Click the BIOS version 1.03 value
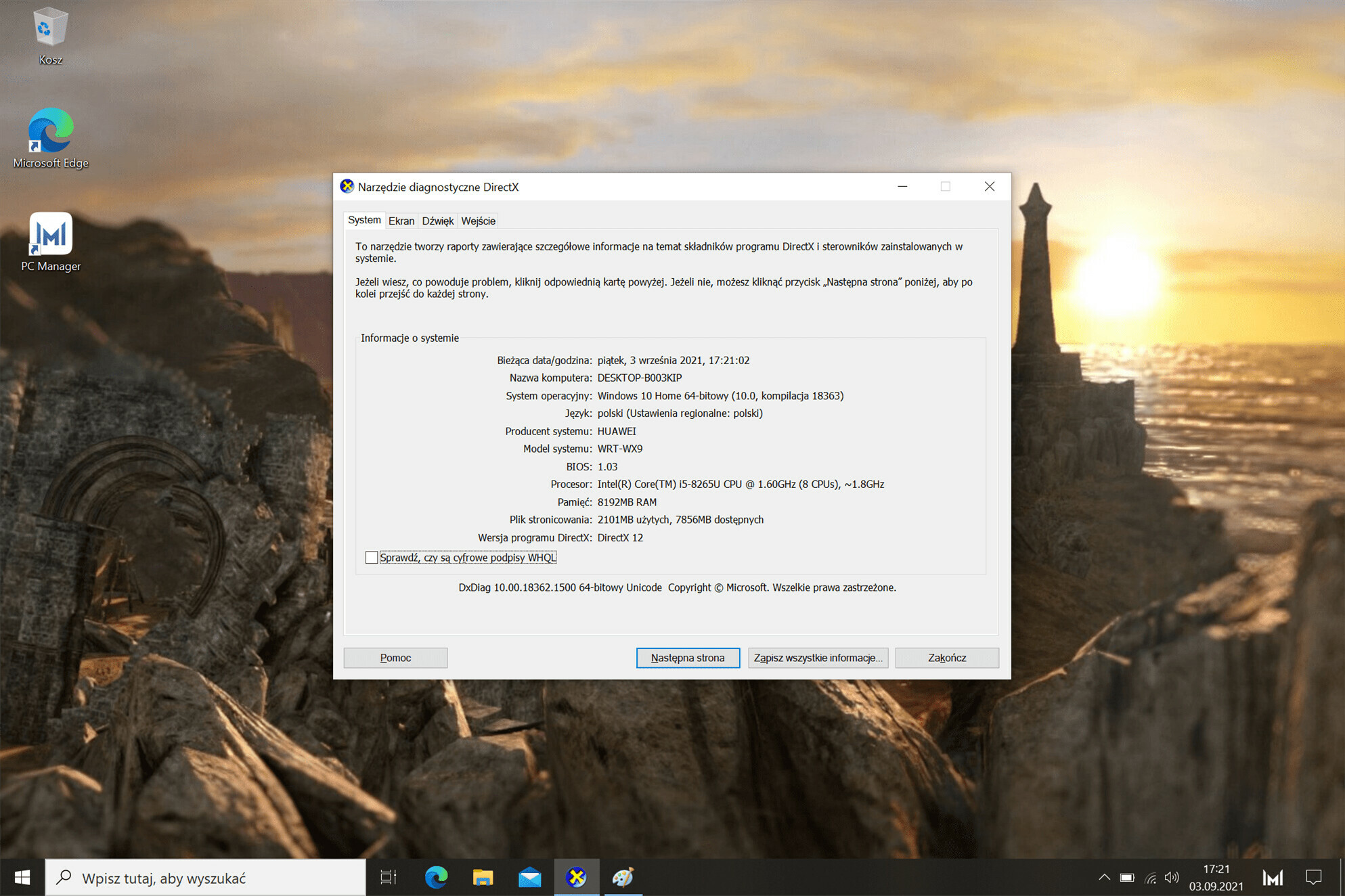1345x896 pixels. point(607,467)
